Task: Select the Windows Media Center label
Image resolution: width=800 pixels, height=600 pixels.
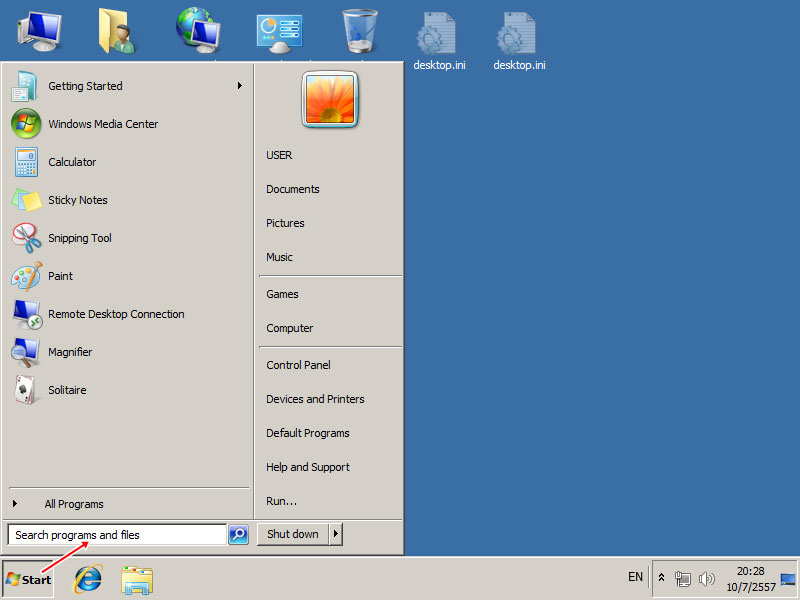Action: 103,124
